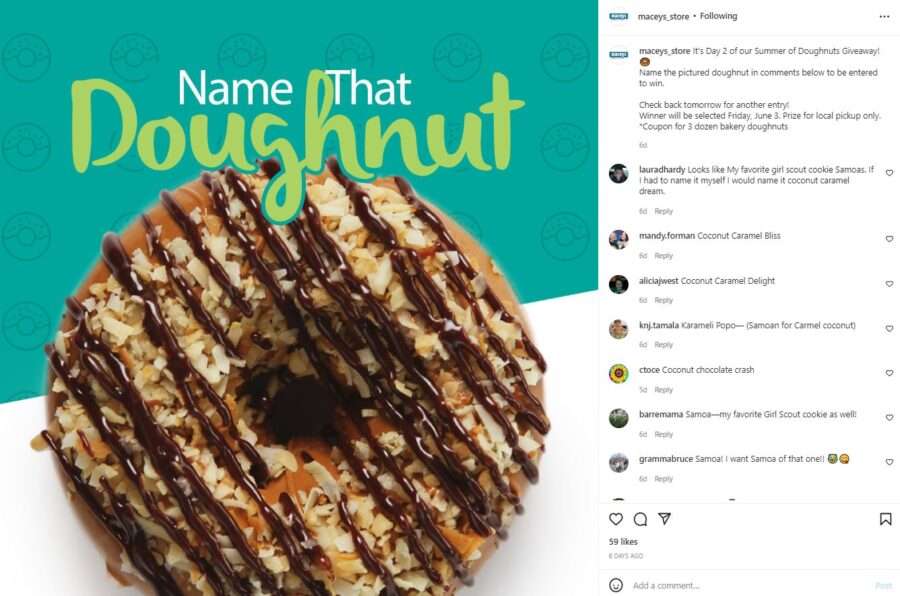The height and width of the screenshot is (596, 900).
Task: Click the Add a comment field
Action: pyautogui.click(x=746, y=586)
